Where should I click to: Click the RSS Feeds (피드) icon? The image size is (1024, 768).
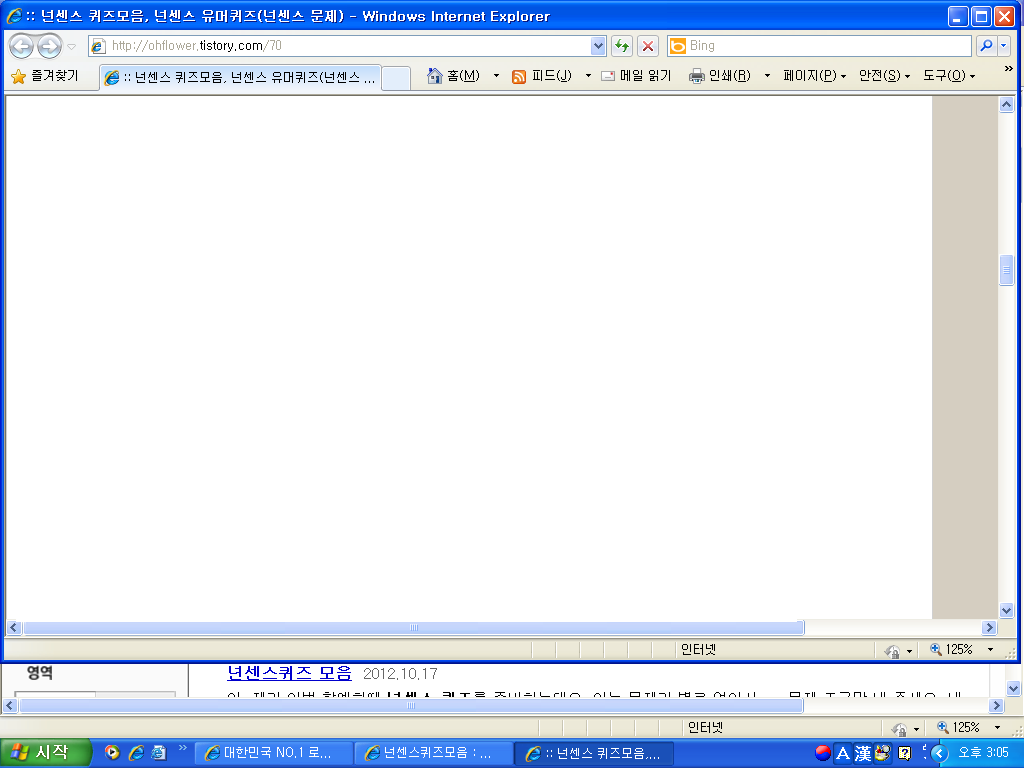pyautogui.click(x=519, y=76)
